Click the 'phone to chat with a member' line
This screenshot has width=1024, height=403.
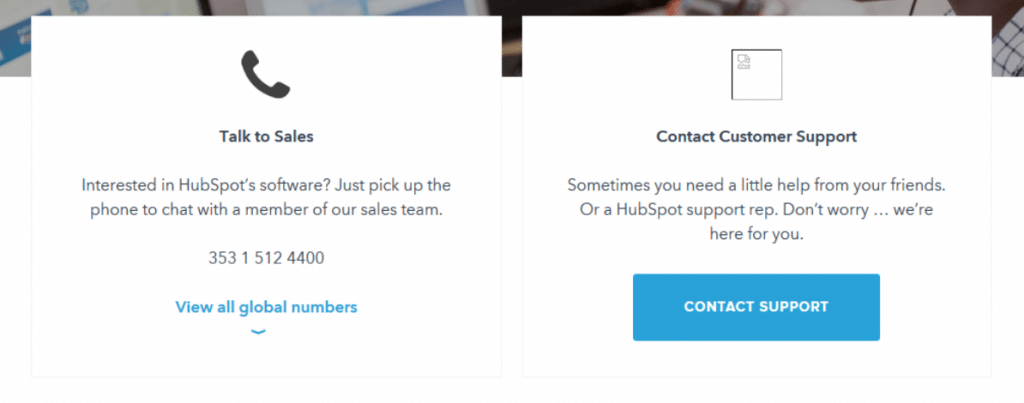(266, 210)
